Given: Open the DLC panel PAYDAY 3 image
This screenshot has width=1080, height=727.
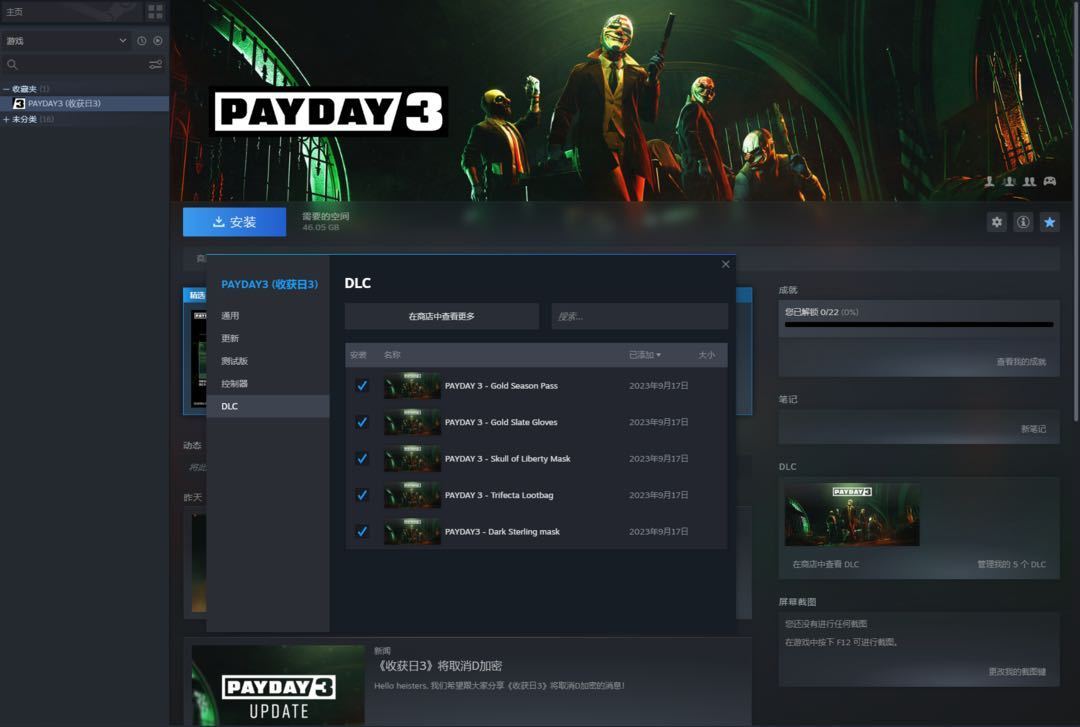Looking at the screenshot, I should click(852, 515).
